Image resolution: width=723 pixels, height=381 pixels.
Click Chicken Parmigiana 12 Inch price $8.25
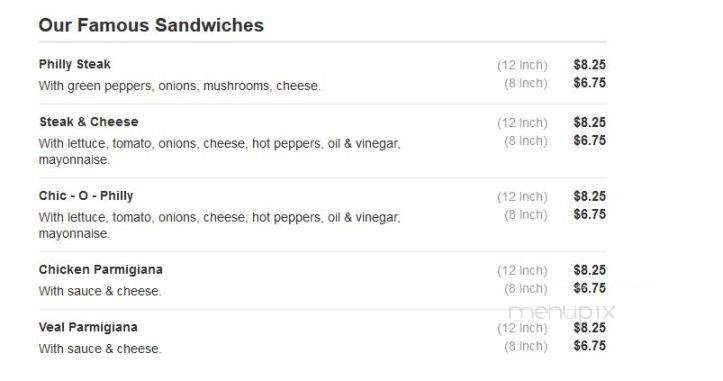[x=589, y=270]
